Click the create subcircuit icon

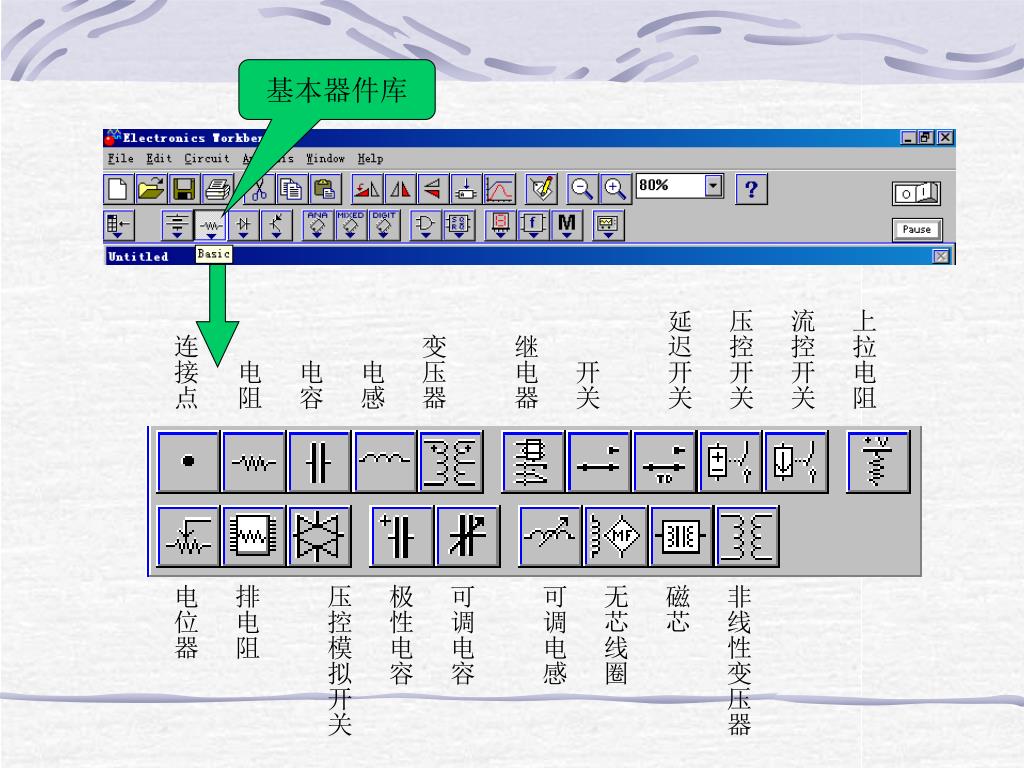pyautogui.click(x=466, y=189)
